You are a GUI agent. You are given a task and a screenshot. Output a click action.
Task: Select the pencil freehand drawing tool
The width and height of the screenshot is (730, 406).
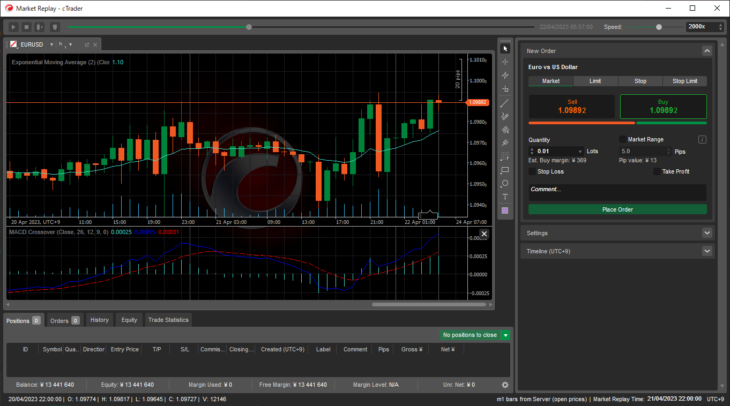click(x=505, y=116)
